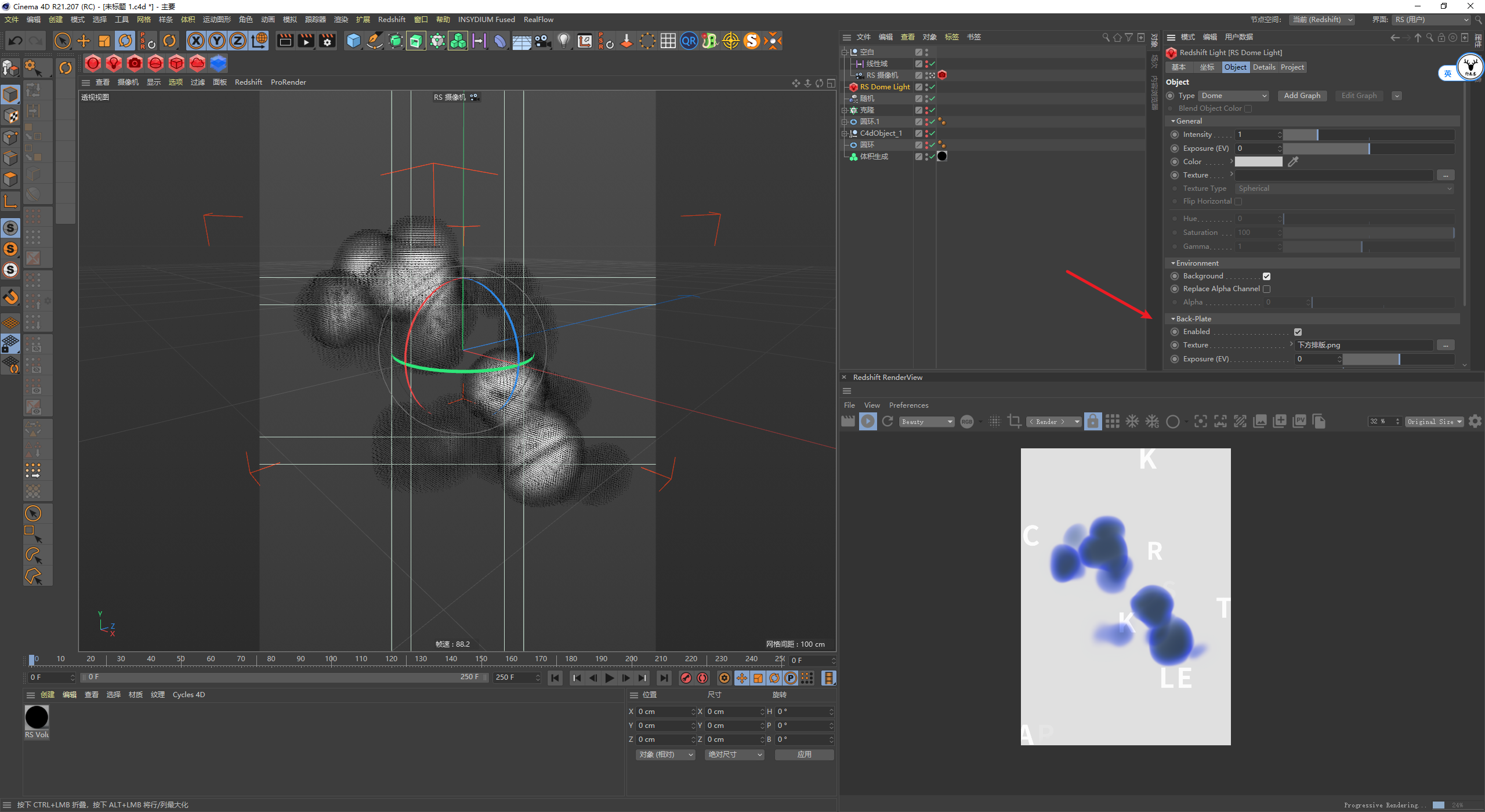Click the 应用 apply button
Screen dimensions: 1485x812
[x=804, y=755]
